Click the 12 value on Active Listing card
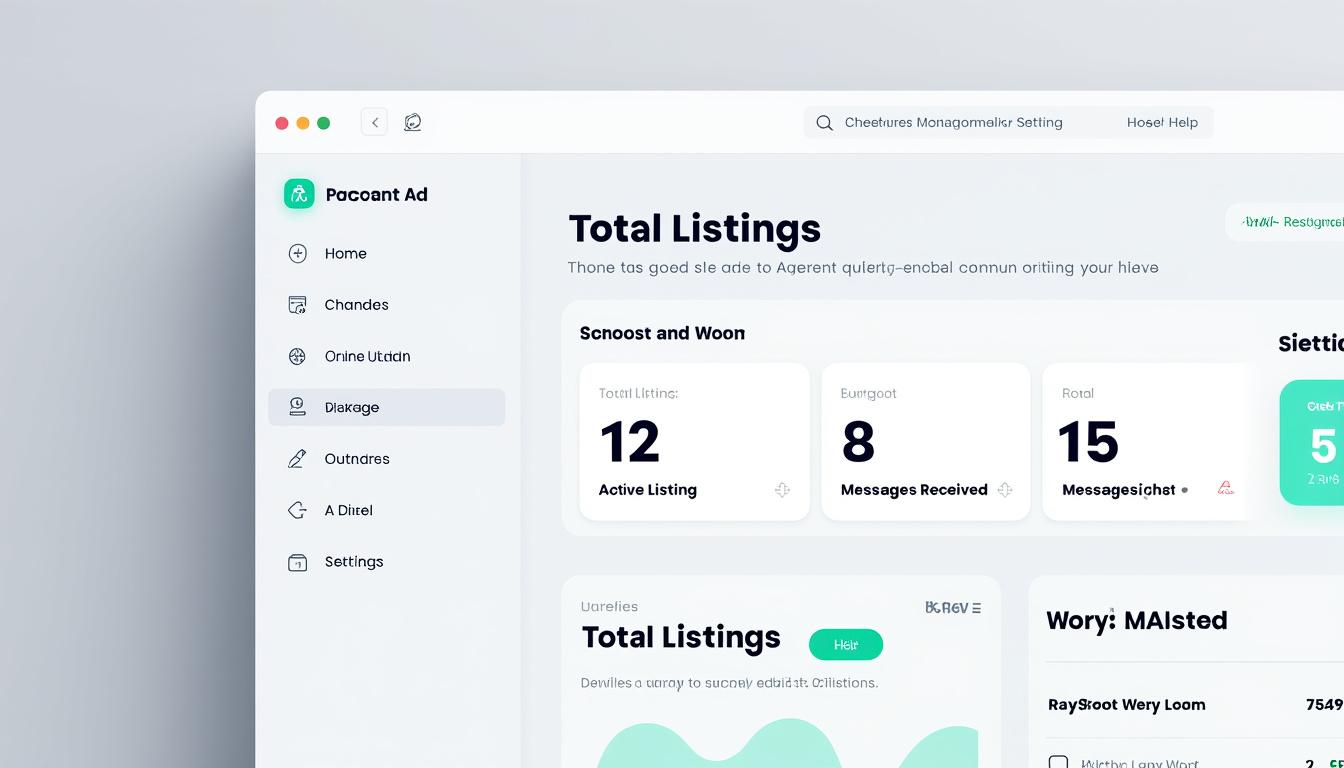The width and height of the screenshot is (1344, 768). click(x=630, y=441)
